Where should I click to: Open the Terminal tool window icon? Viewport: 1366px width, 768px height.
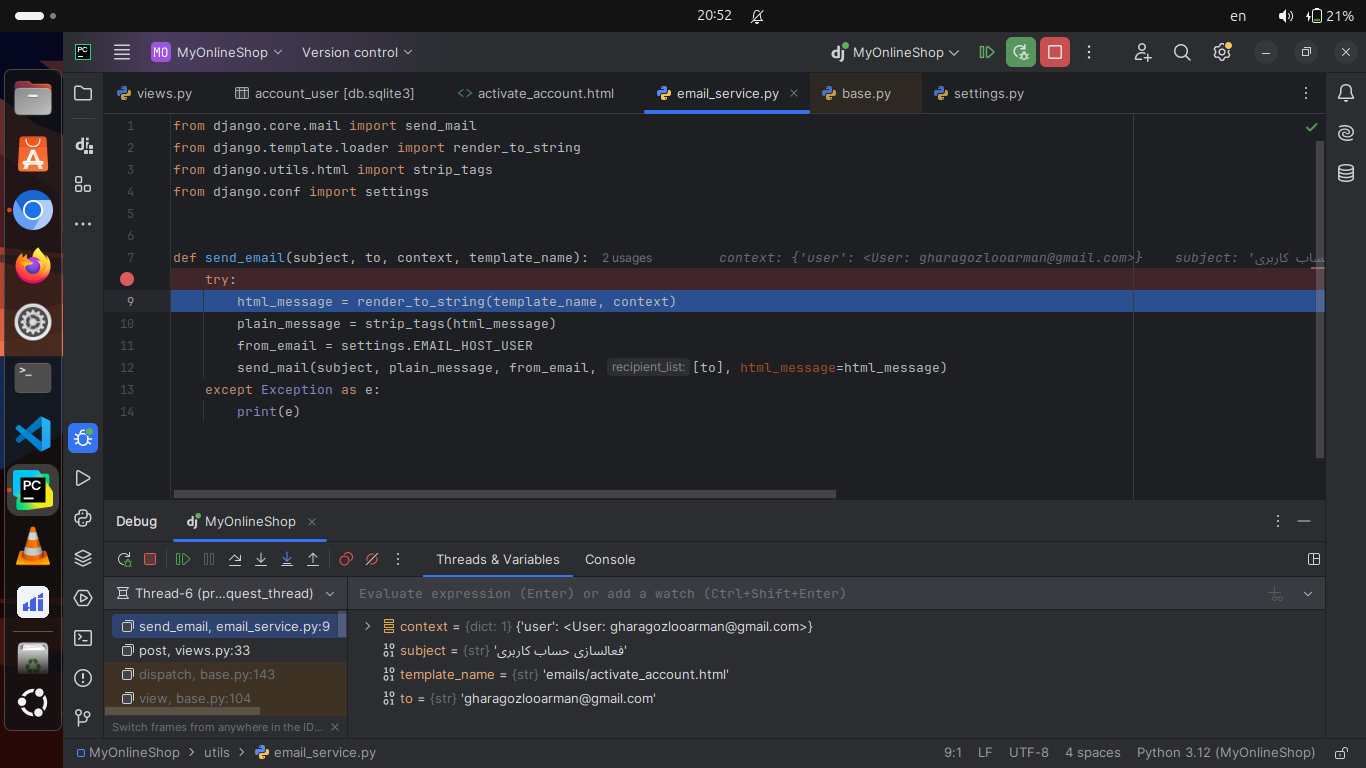83,638
